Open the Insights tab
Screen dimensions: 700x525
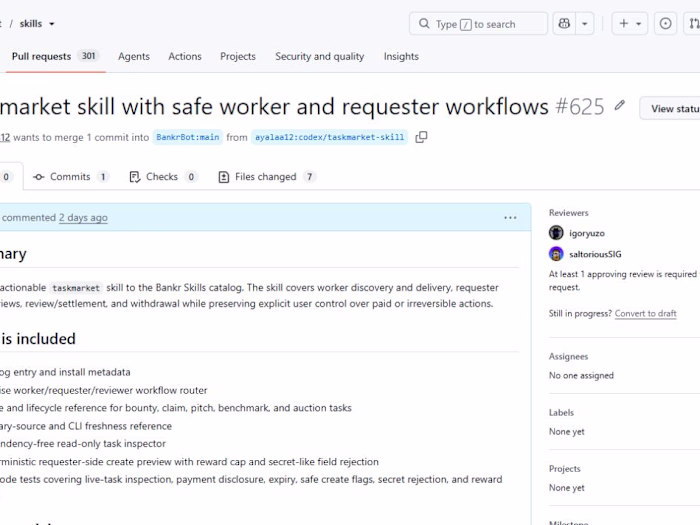tap(401, 56)
